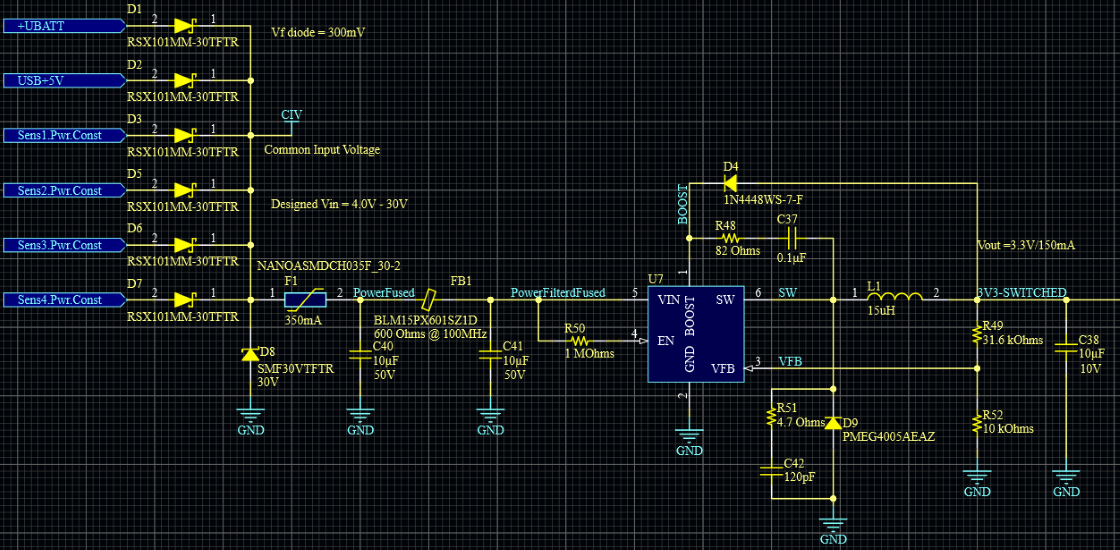
Task: Click the EN pin label on U7
Action: pyautogui.click(x=665, y=341)
